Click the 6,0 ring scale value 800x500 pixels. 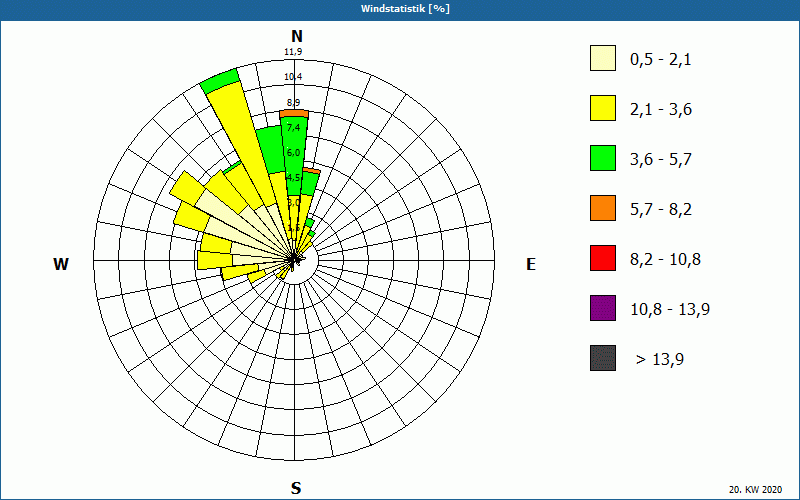[293, 153]
